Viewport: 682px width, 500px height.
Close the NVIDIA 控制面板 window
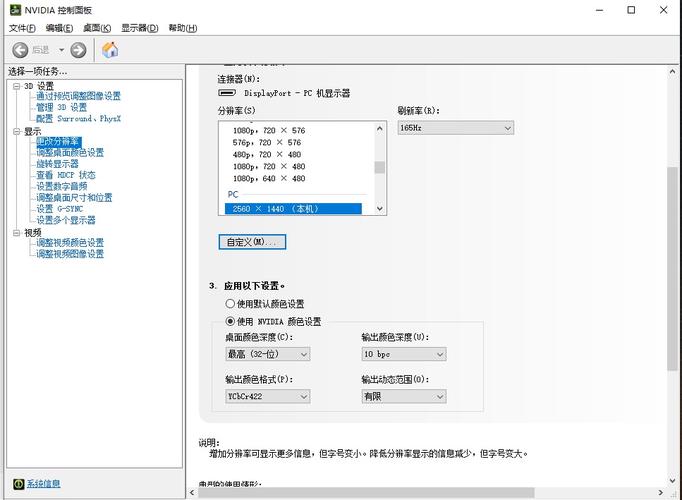(663, 10)
